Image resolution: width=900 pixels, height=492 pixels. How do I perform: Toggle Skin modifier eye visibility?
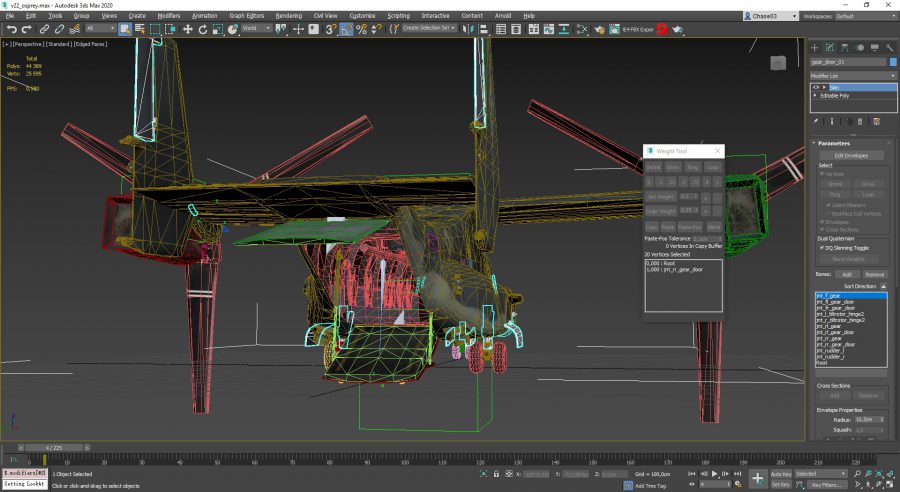click(x=816, y=87)
